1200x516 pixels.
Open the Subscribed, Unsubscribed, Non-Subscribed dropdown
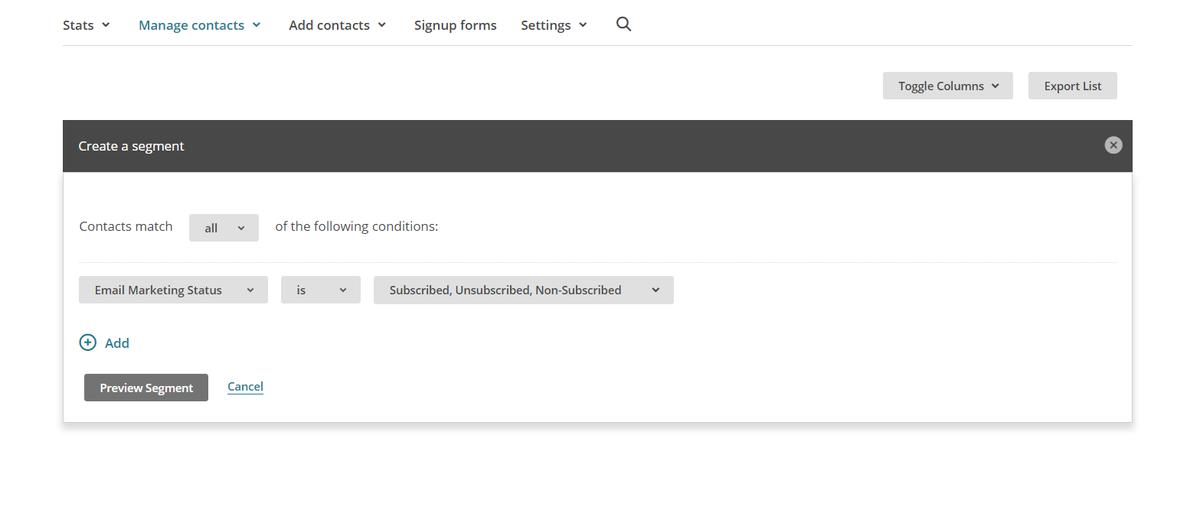click(523, 290)
